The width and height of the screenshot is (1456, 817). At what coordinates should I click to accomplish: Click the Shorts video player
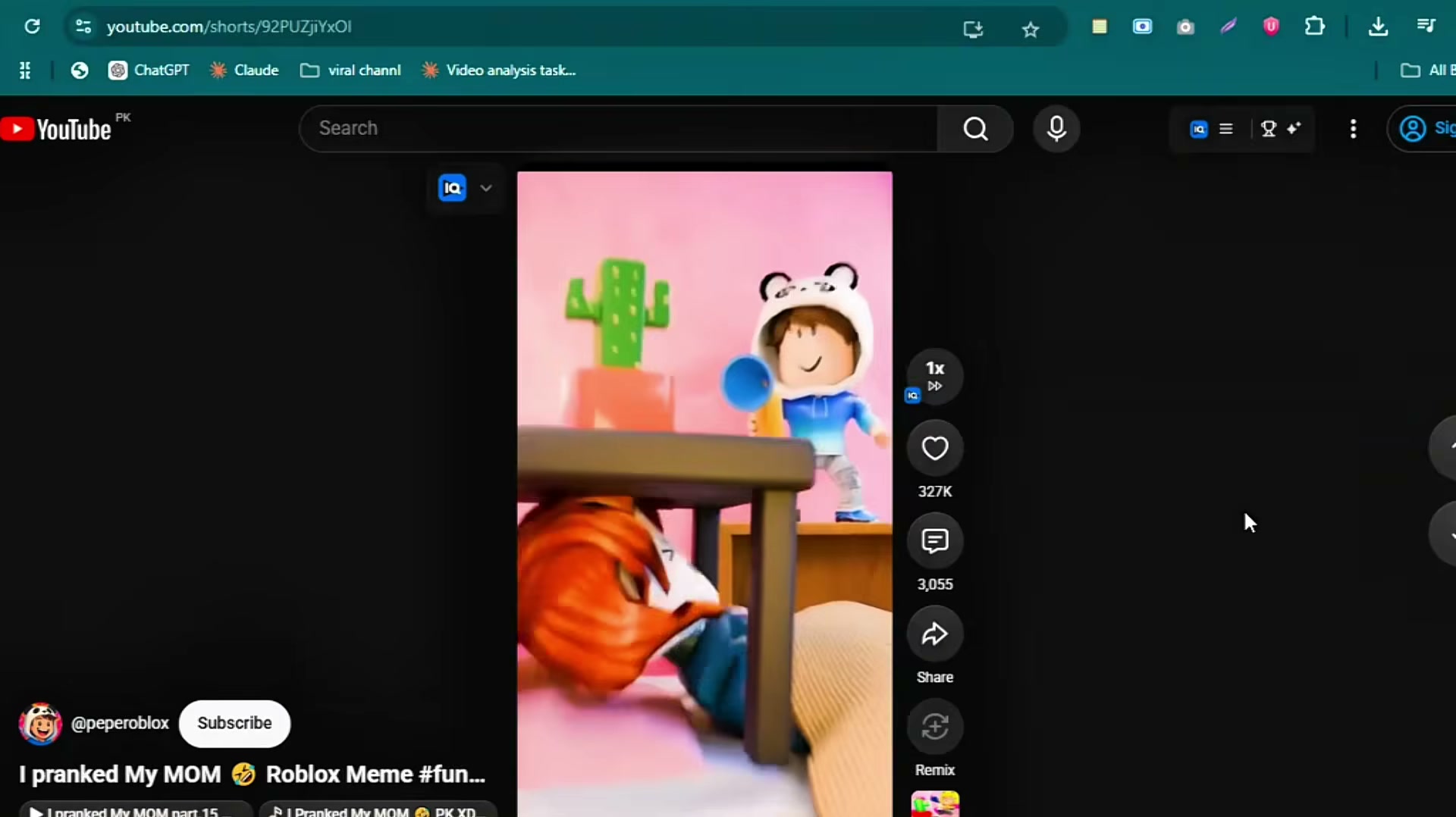(704, 494)
